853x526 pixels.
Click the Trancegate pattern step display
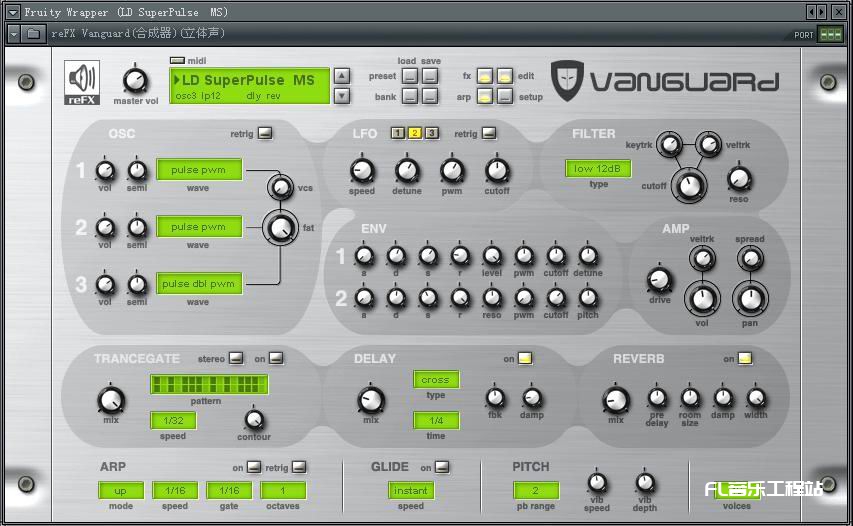(209, 384)
